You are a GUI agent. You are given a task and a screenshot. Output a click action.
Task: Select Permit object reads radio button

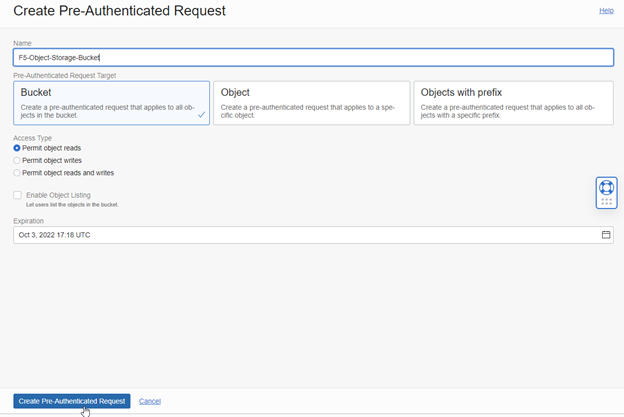tap(17, 148)
